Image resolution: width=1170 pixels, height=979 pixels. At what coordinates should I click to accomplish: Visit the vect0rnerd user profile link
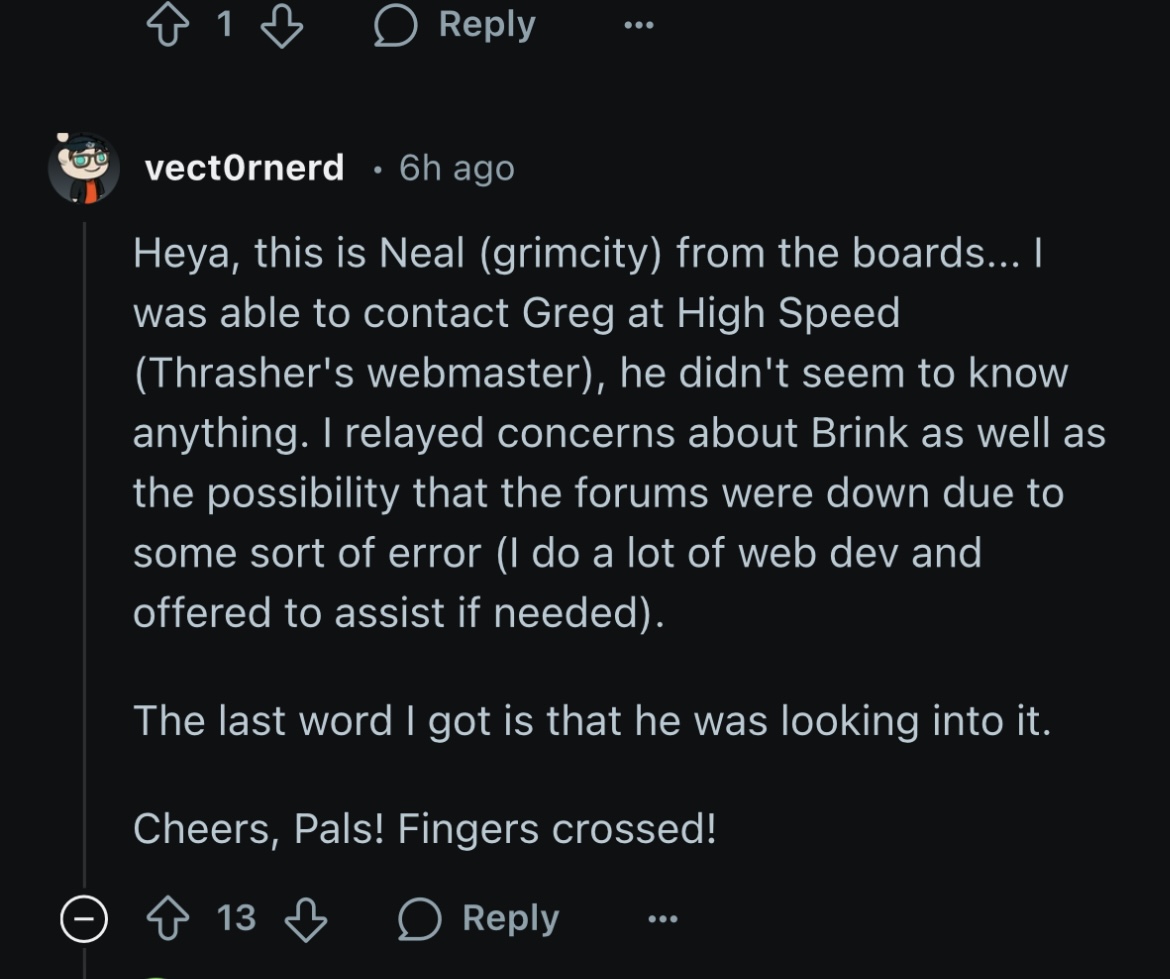point(244,167)
